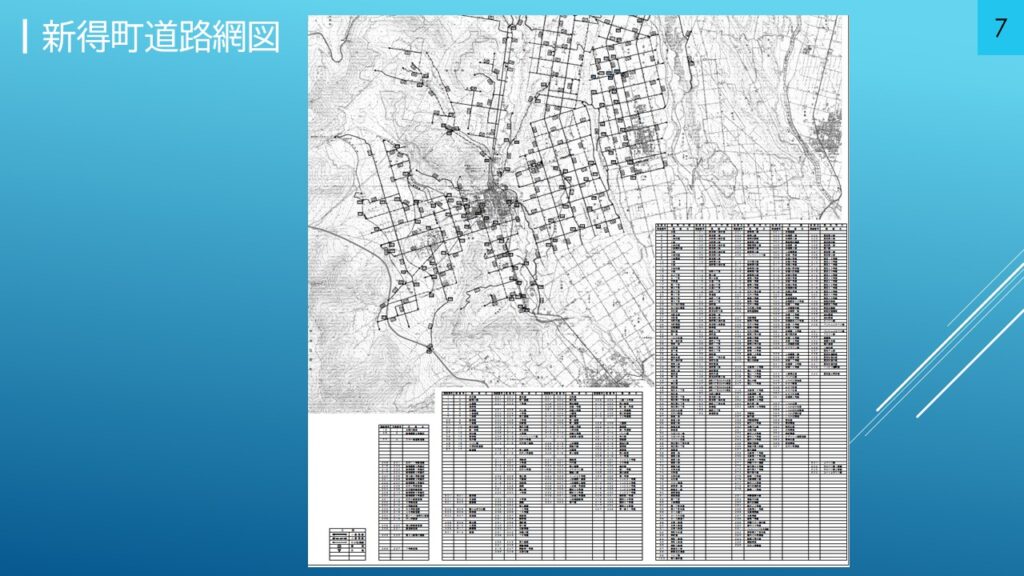Click the header row of the right table
The image size is (1024, 576).
750,227
